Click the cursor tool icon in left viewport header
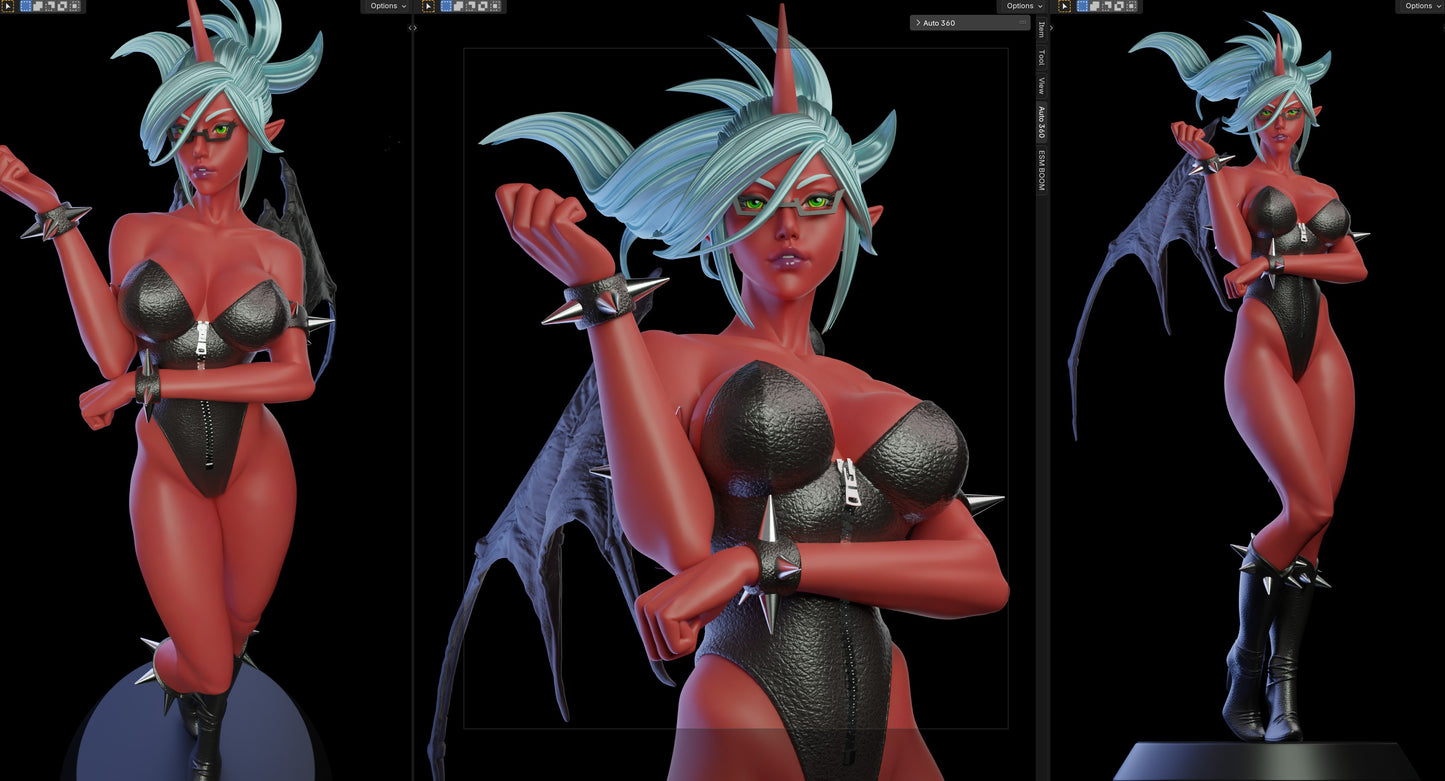 coord(8,6)
